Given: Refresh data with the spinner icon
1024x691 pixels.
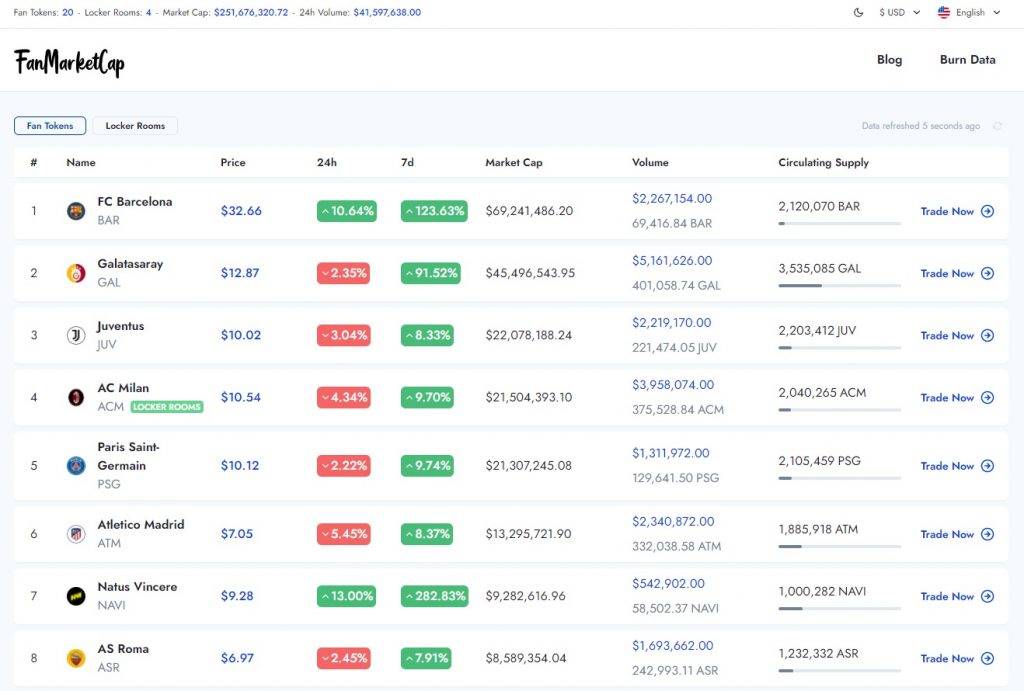Looking at the screenshot, I should [997, 126].
